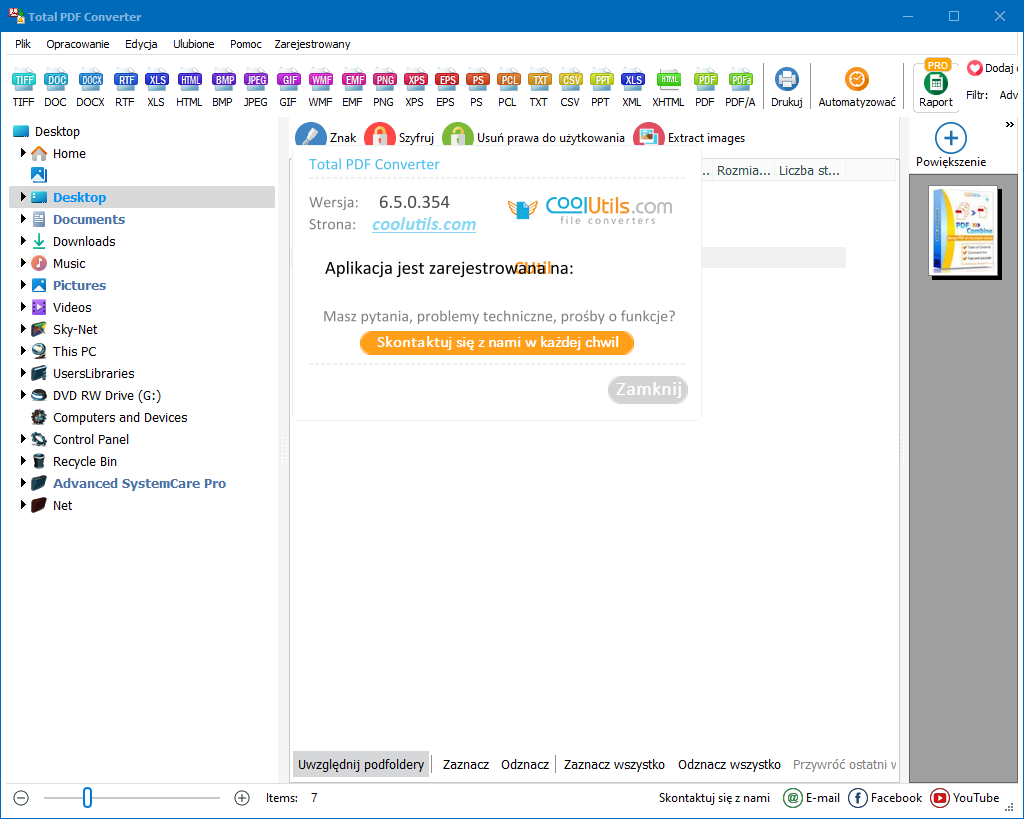
Task: Expand the Music folder node
Action: [x=23, y=263]
